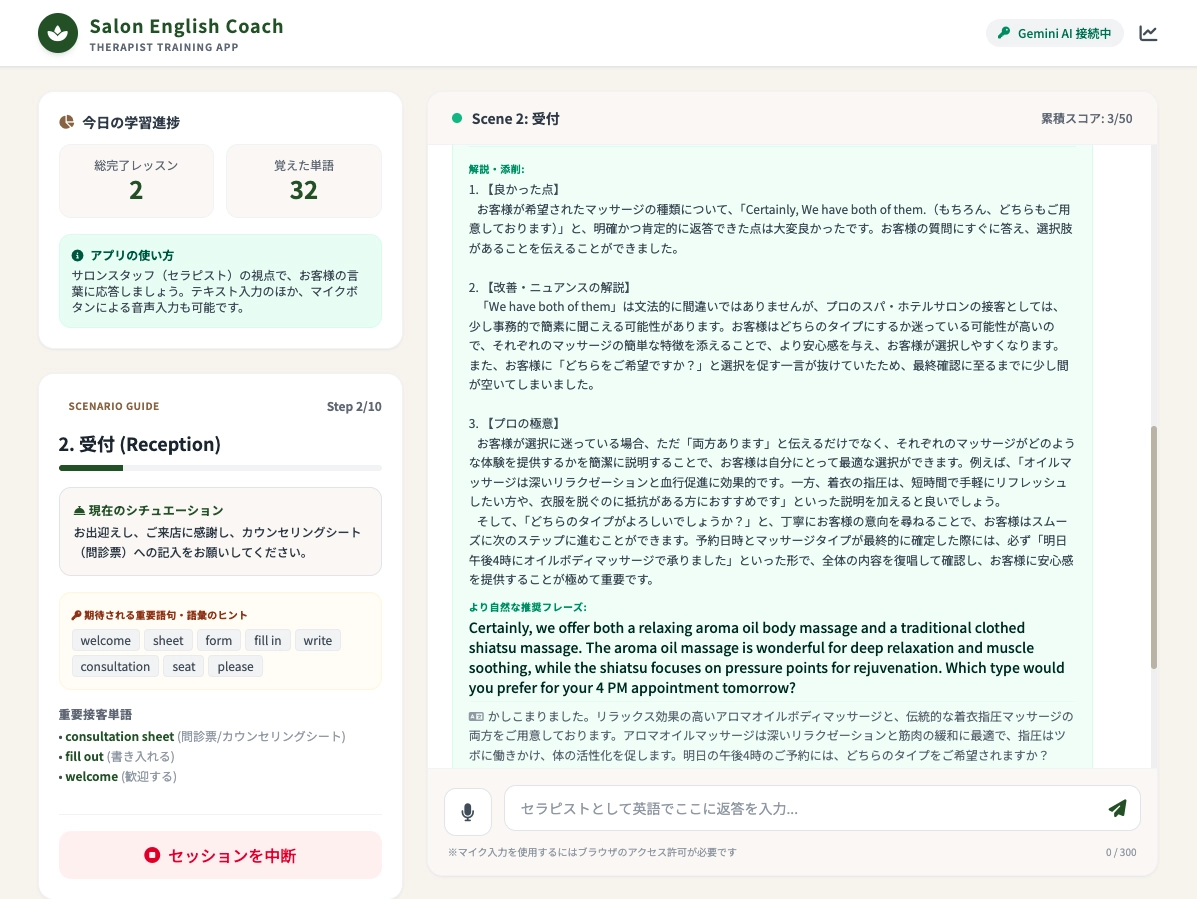Click the scenario step progress bar
Screen dimensions: 1197x899
click(220, 468)
